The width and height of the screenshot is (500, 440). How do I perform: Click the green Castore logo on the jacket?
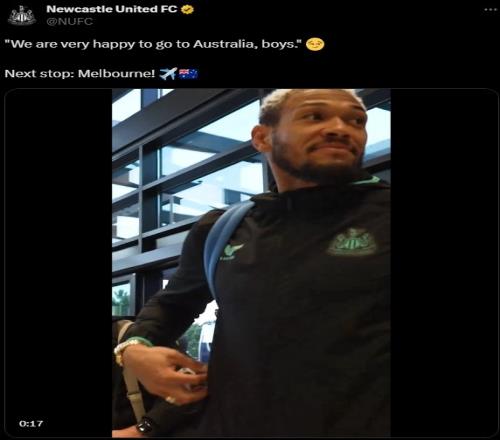(x=231, y=252)
